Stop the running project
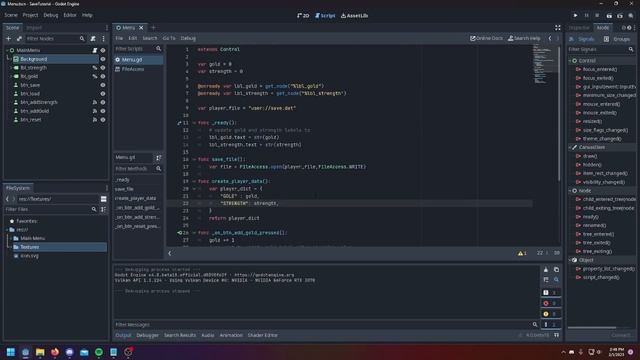The width and height of the screenshot is (640, 360). [597, 16]
